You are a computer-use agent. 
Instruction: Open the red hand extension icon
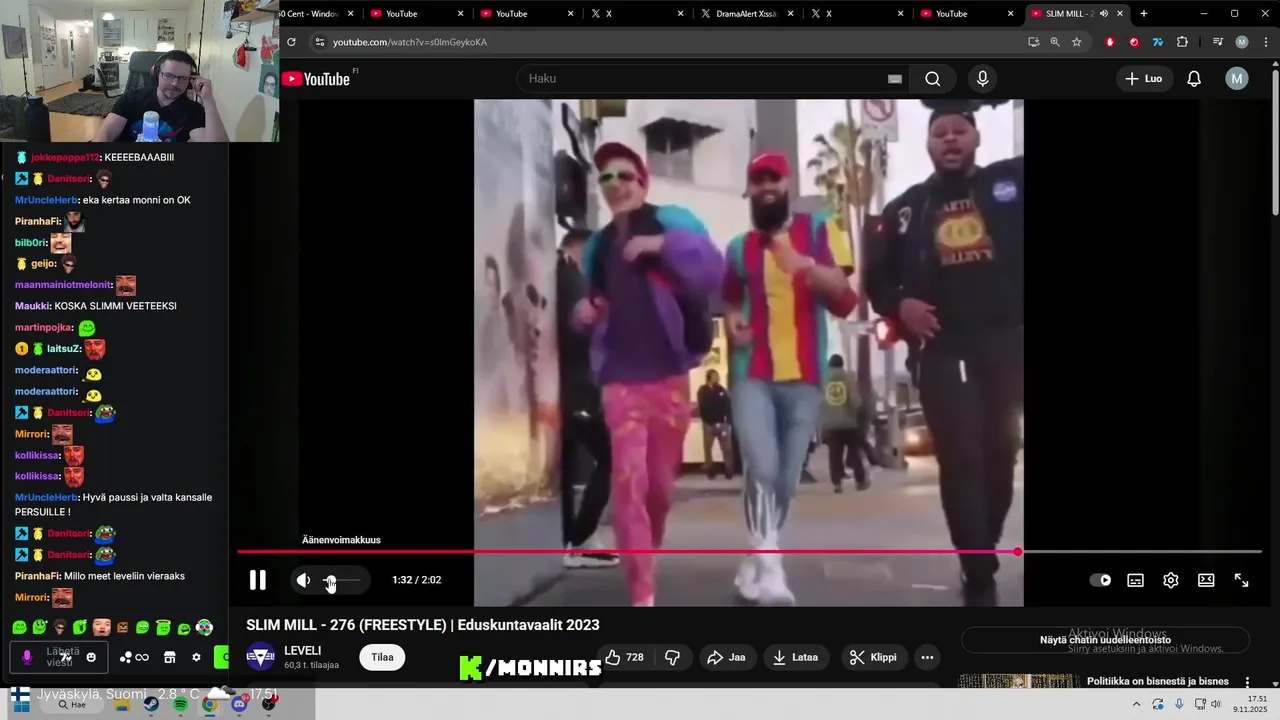click(x=1110, y=42)
